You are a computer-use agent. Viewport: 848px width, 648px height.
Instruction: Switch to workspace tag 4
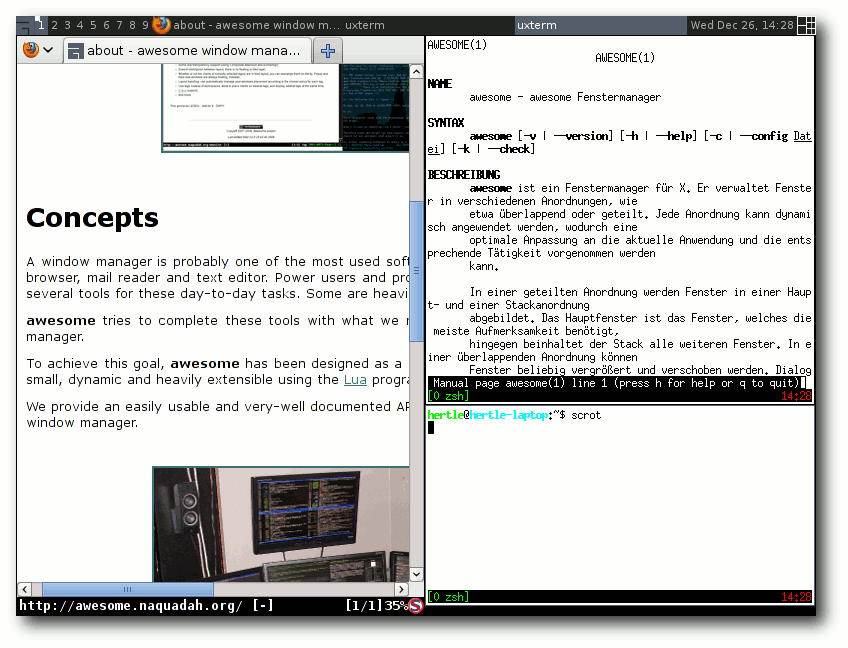click(80, 25)
